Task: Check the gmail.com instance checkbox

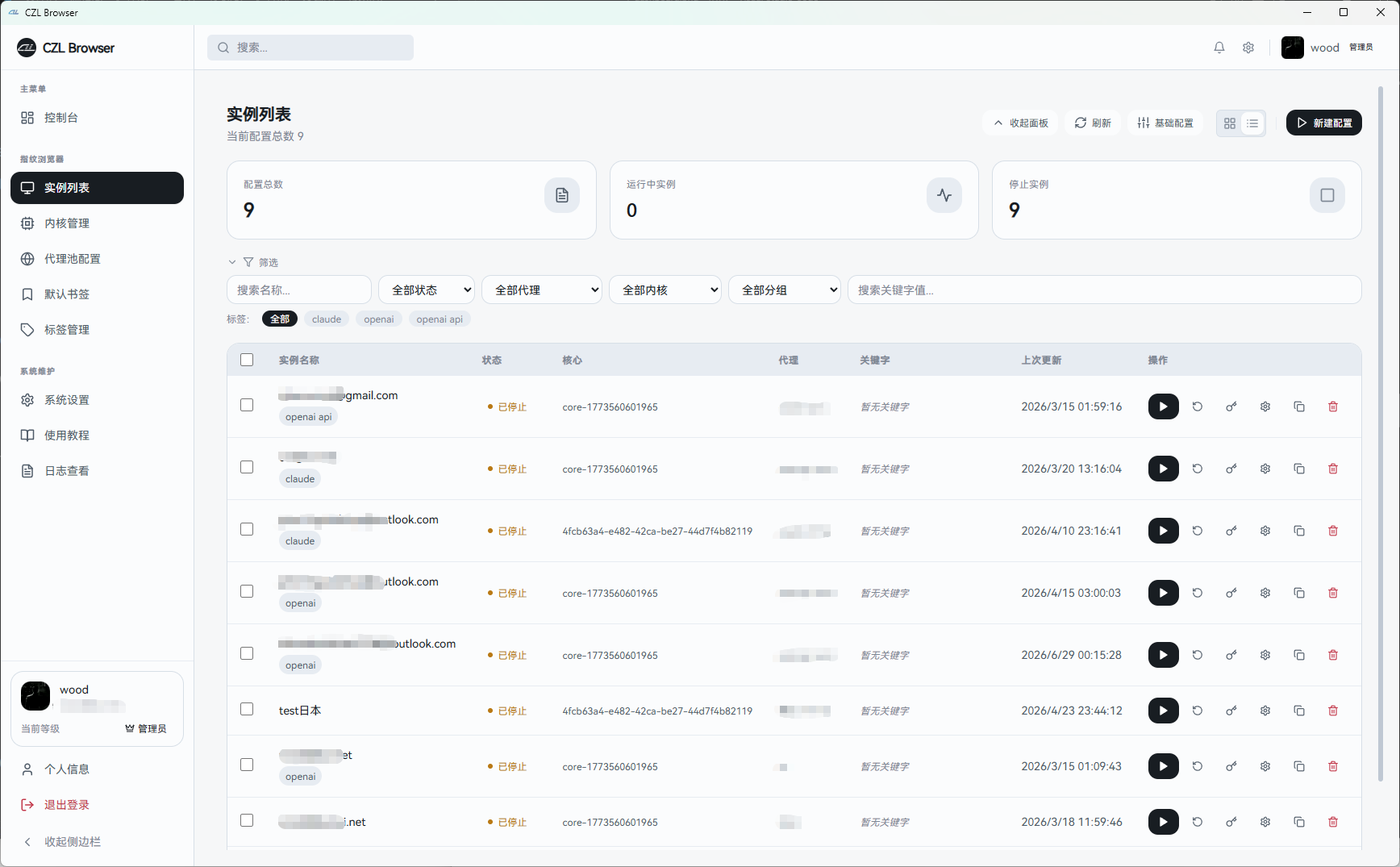Action: pos(247,405)
